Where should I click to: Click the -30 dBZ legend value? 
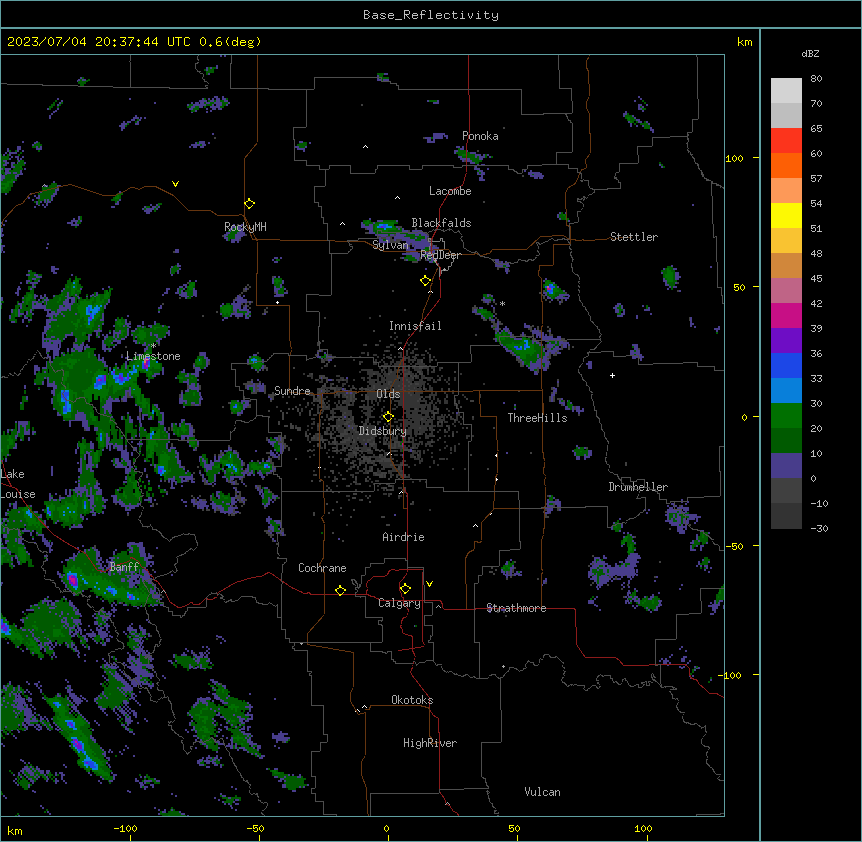point(819,528)
